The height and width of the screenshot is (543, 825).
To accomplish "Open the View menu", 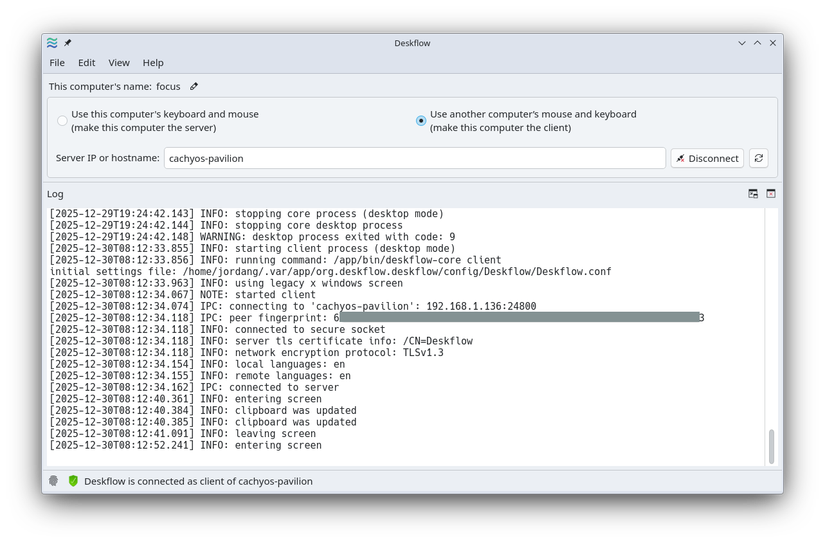I will pos(119,63).
